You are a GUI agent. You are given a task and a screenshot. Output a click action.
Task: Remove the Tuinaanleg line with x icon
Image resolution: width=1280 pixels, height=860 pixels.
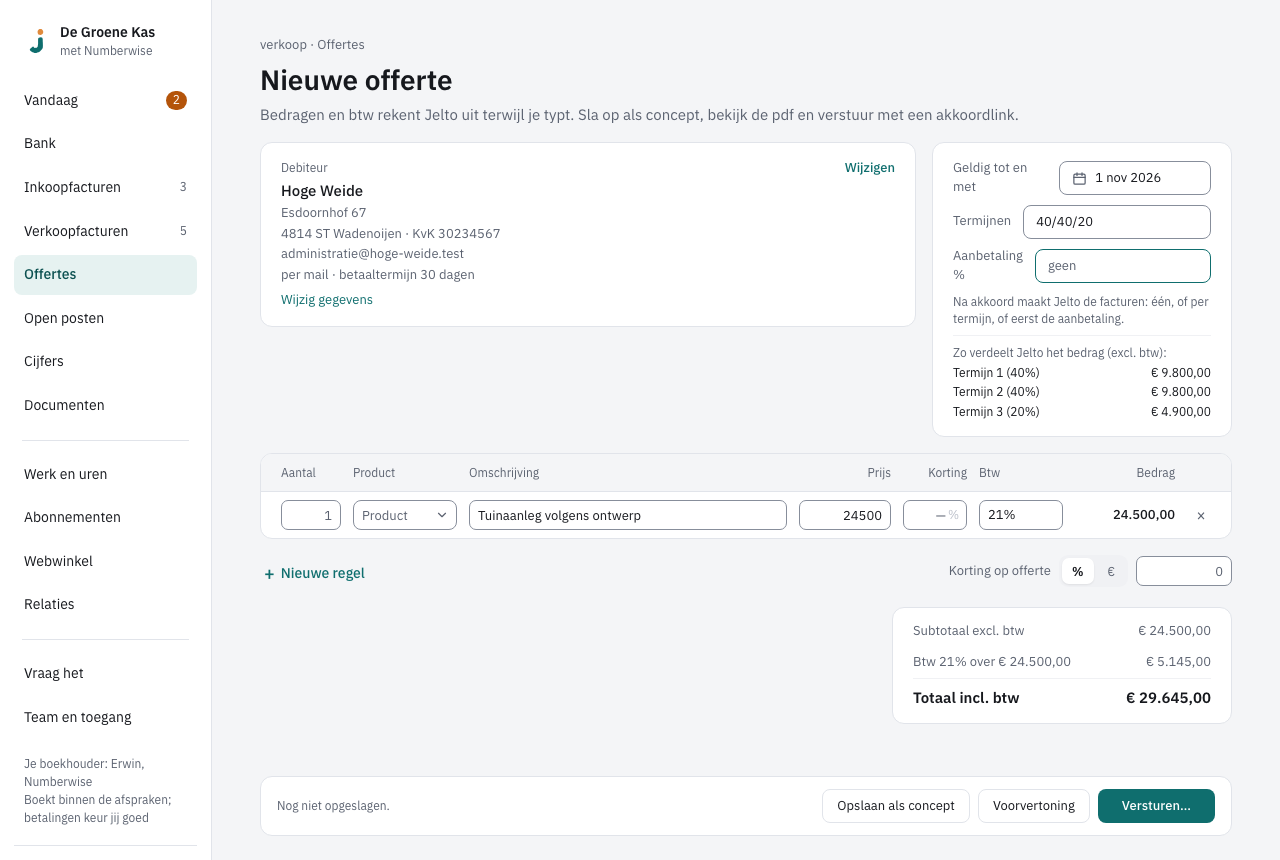click(1201, 516)
